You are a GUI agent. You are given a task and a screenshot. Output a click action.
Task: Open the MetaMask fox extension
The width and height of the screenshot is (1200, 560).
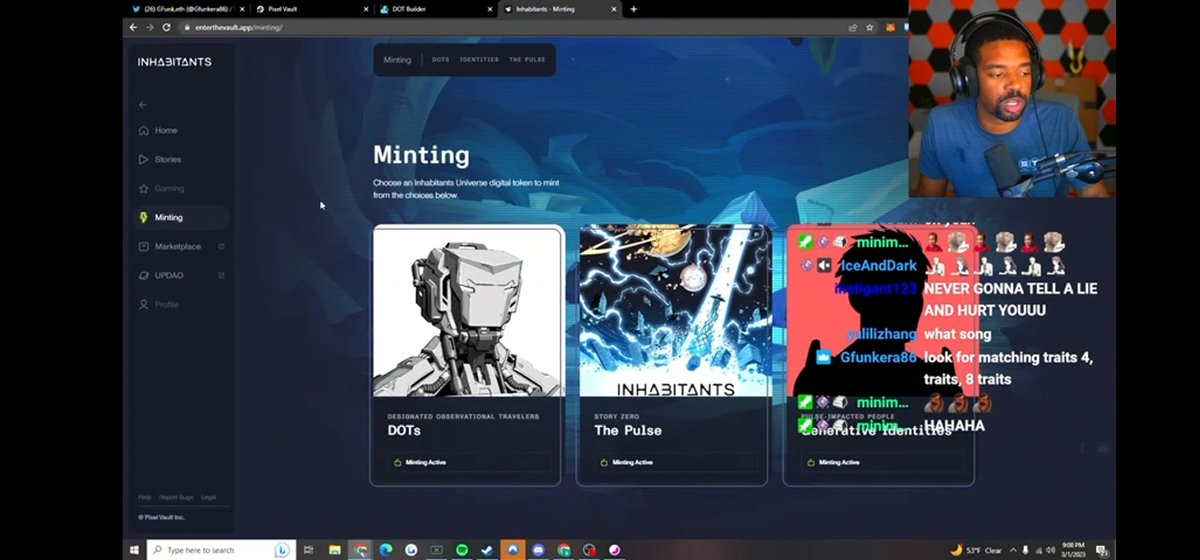pos(892,27)
